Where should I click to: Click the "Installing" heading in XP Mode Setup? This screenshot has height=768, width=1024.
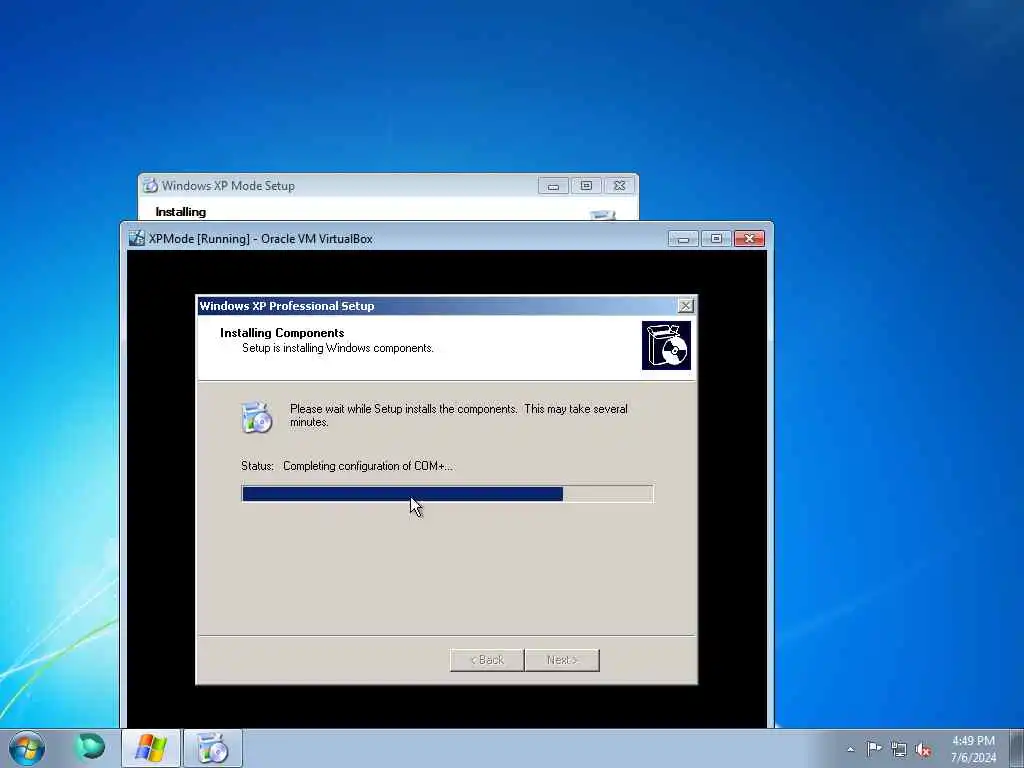180,212
